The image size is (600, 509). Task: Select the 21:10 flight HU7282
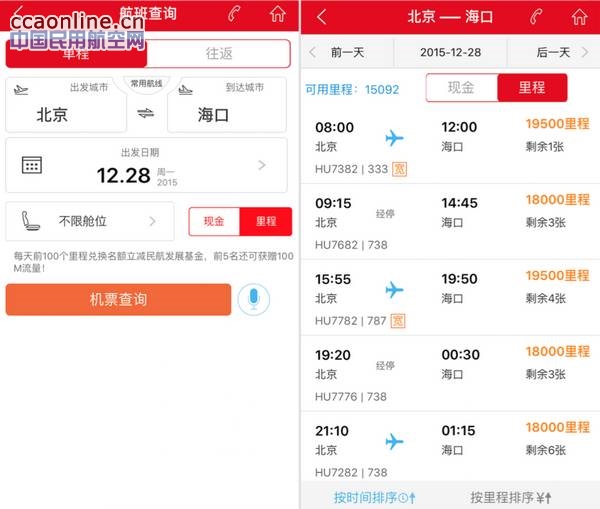pos(450,447)
